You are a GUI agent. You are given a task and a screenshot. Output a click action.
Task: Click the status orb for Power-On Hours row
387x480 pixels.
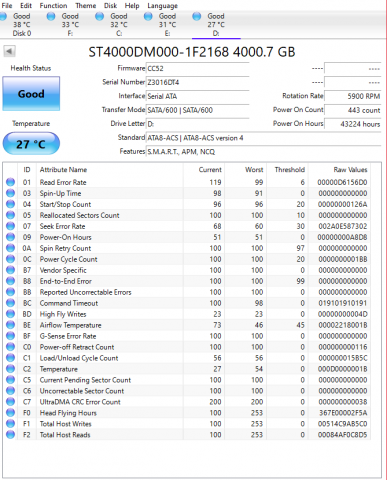[x=11, y=237]
